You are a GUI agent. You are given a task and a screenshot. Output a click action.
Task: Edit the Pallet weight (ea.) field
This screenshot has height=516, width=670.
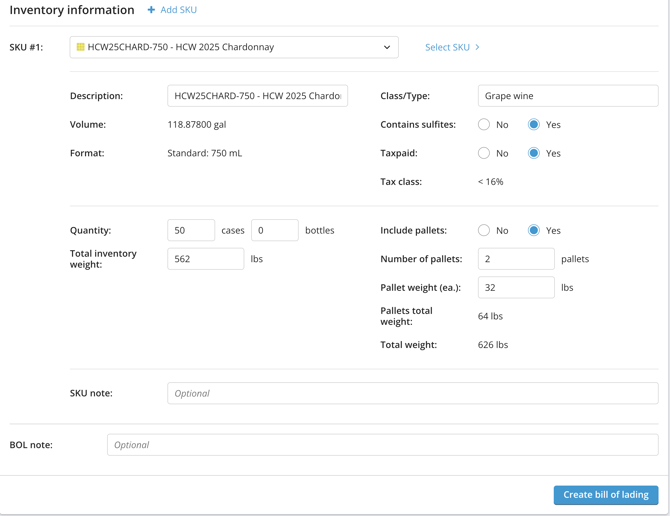(515, 287)
